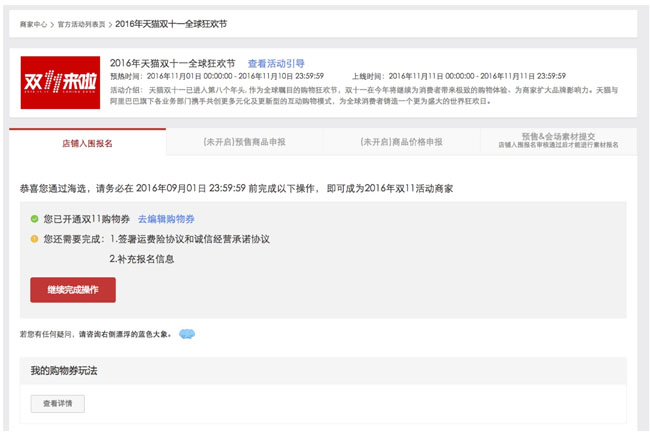
Task: Select the (未开启)预售商品申报 tab
Action: [244, 142]
